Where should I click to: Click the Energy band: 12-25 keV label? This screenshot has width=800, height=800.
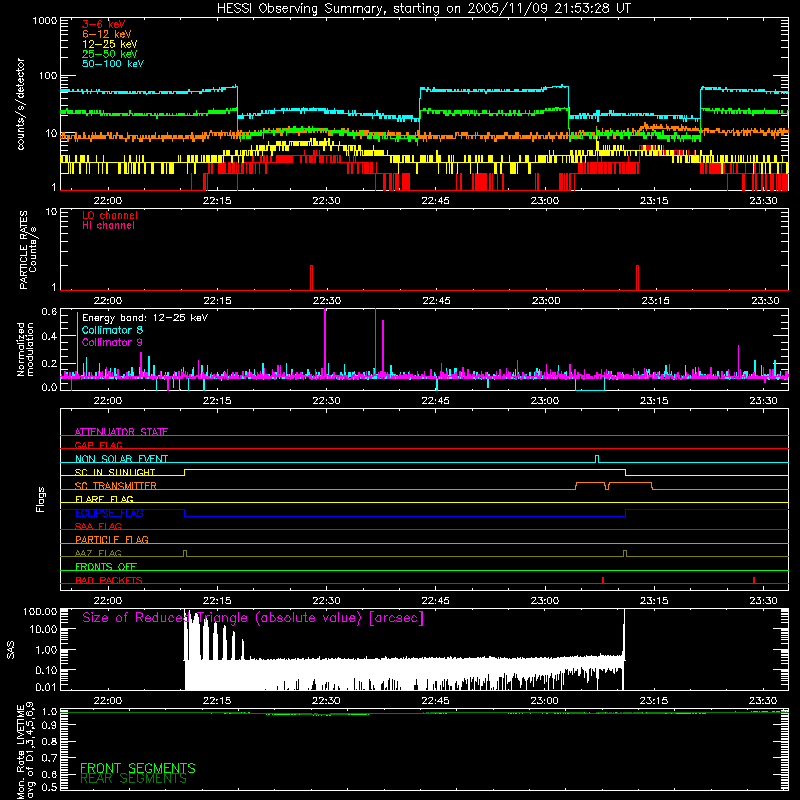point(145,318)
